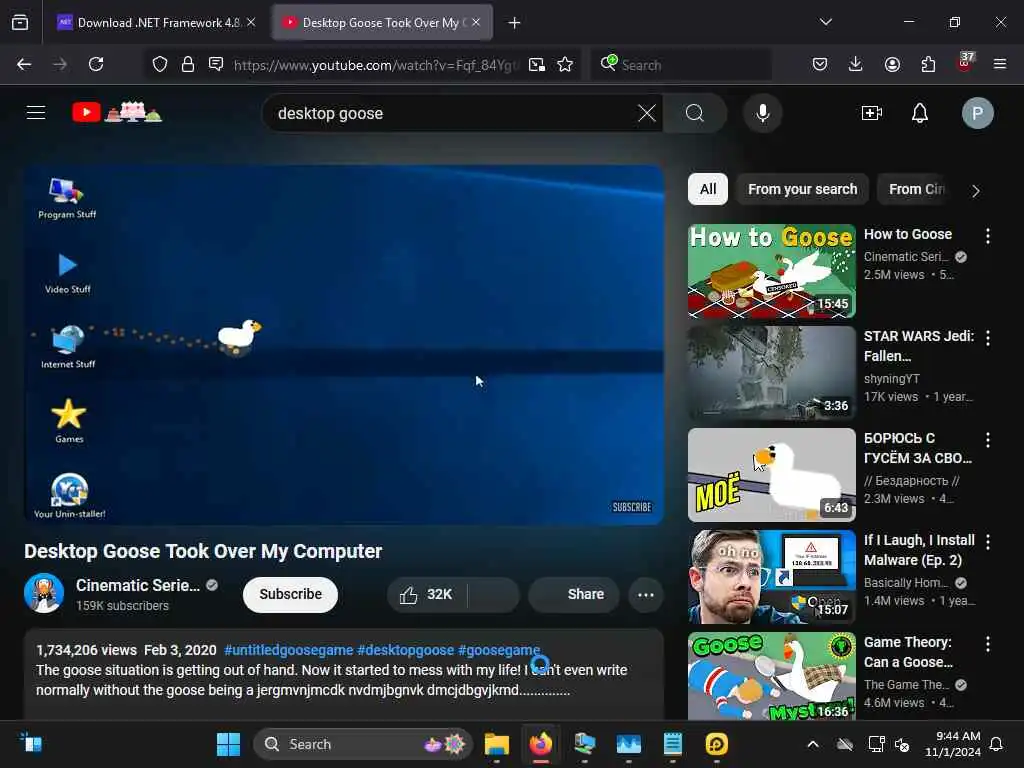Open the account avatar P menu
The image size is (1024, 768).
point(977,113)
